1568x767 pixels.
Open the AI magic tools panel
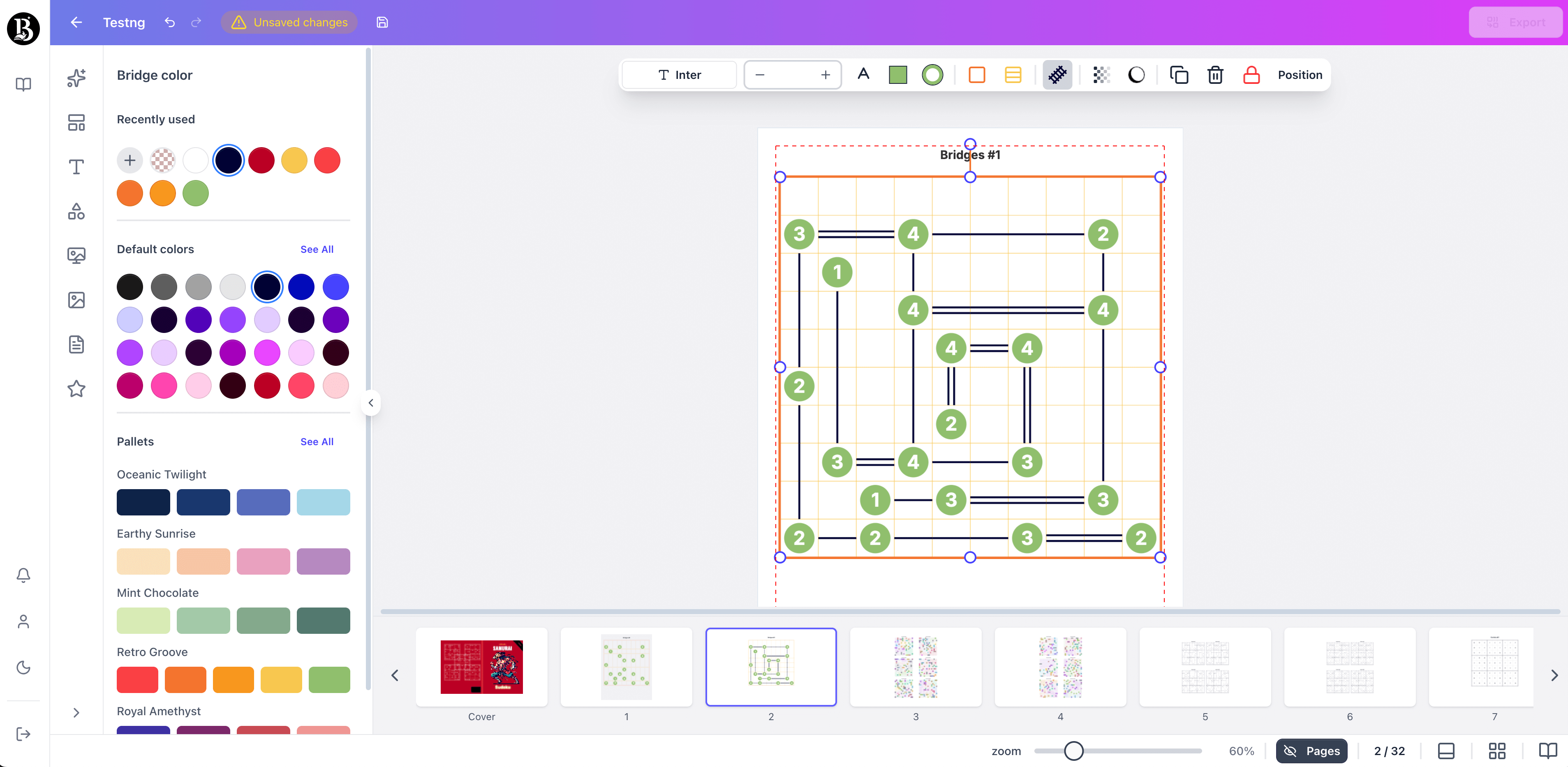76,78
